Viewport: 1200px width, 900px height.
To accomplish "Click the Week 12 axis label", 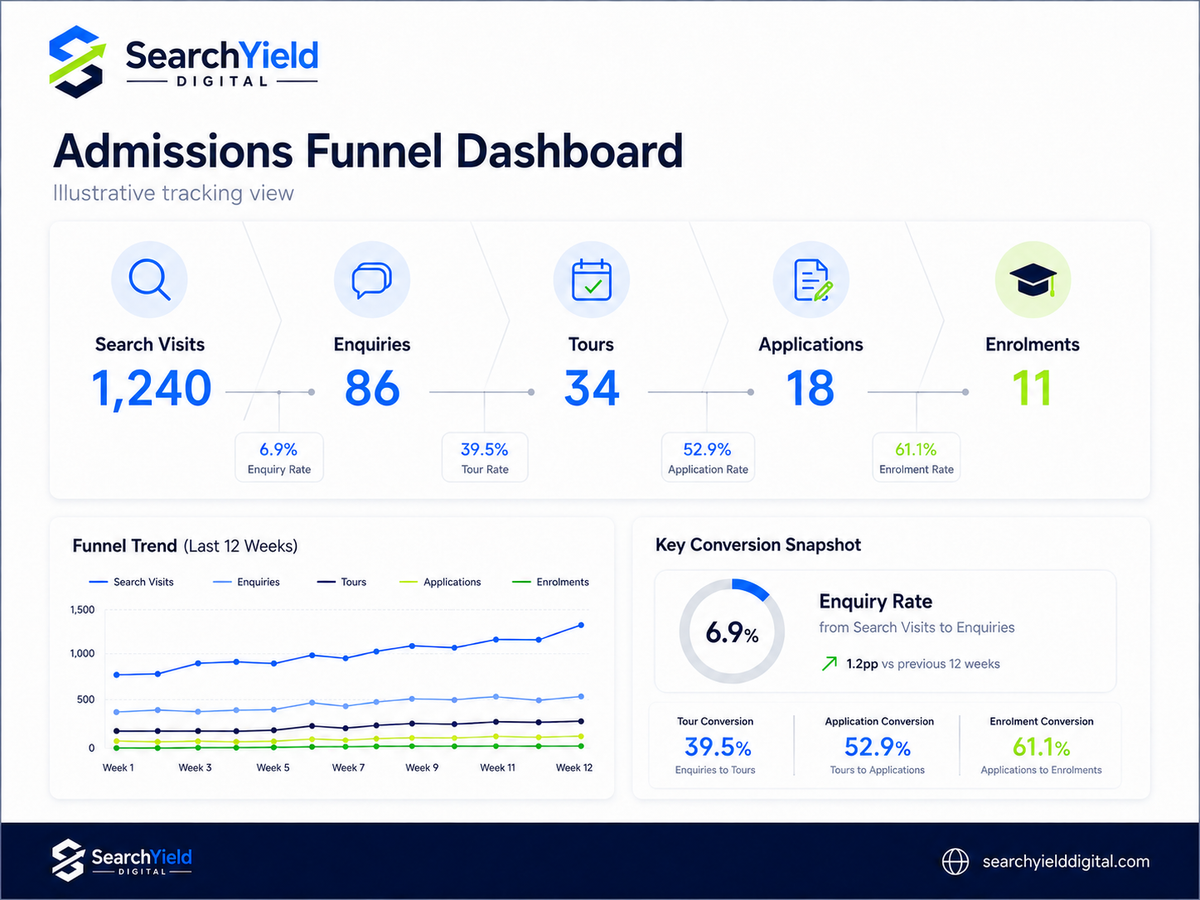I will point(575,768).
